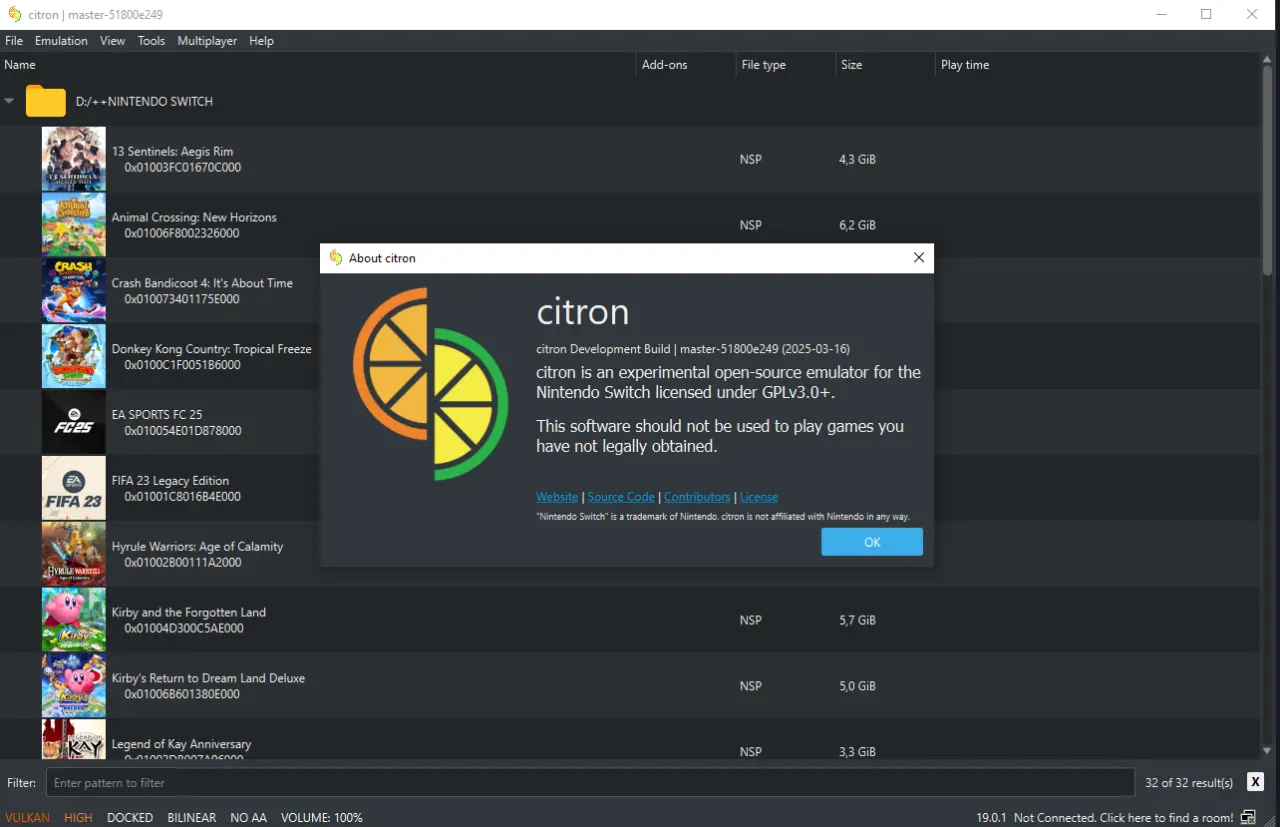Select Crash Bandicoot 4: It's About Time title
Viewport: 1280px width, 827px height.
pos(202,283)
